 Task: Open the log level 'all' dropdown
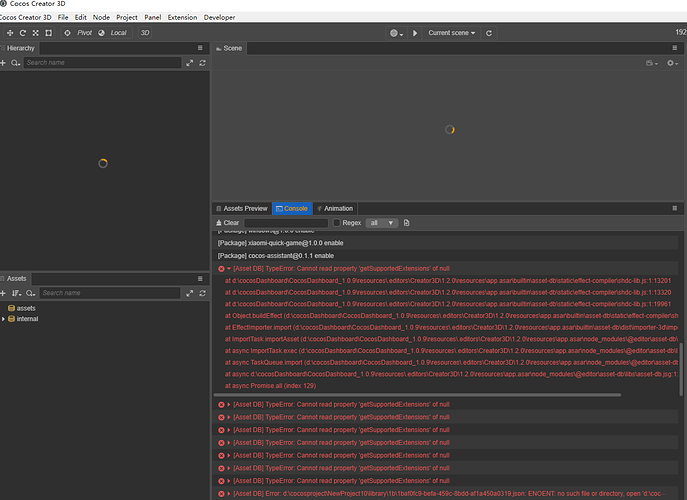[382, 223]
